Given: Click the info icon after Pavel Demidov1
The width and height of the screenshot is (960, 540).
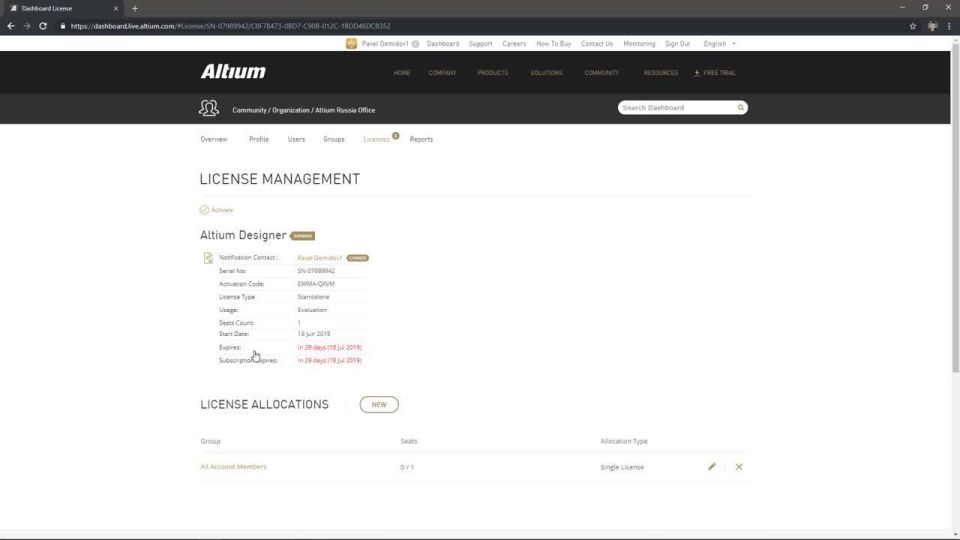Looking at the screenshot, I should click(415, 44).
